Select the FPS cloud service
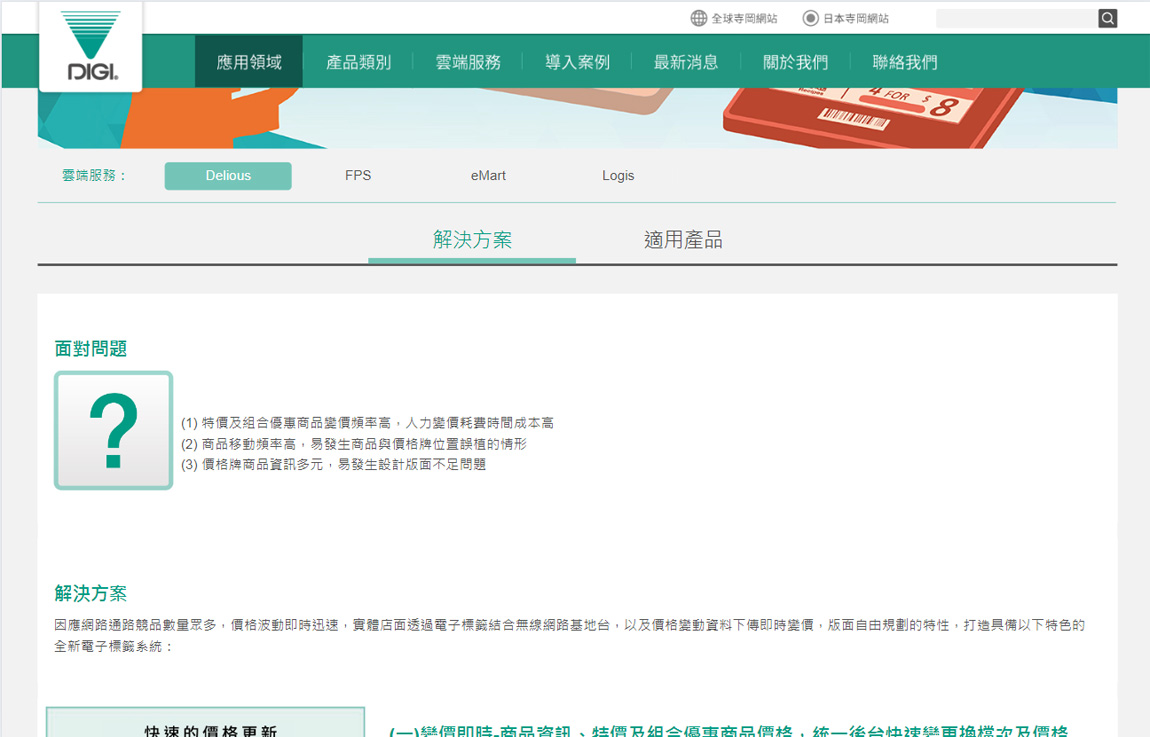This screenshot has width=1150, height=737. (358, 176)
